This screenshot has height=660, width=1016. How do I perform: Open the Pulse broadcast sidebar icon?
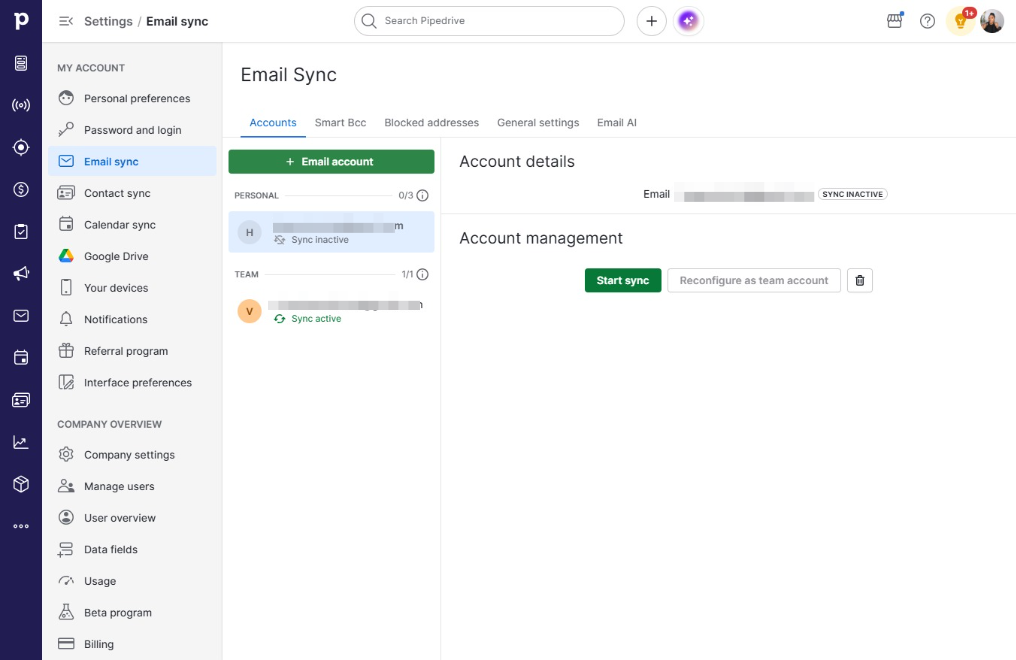(21, 105)
